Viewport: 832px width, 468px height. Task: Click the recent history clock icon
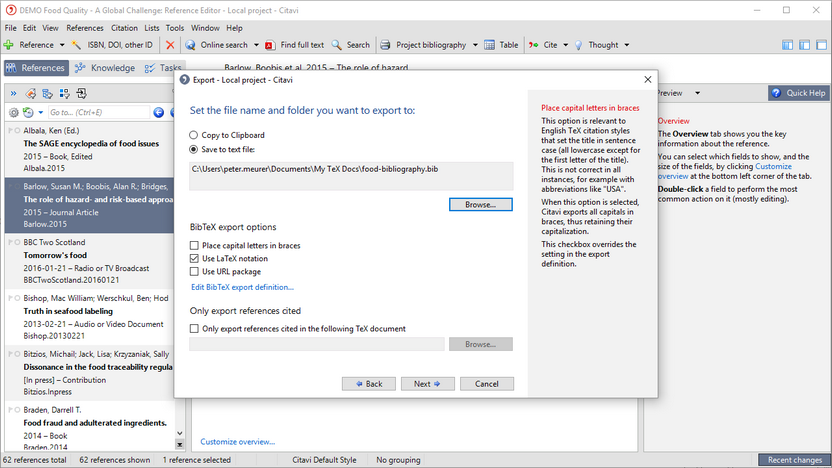pyautogui.click(x=28, y=112)
